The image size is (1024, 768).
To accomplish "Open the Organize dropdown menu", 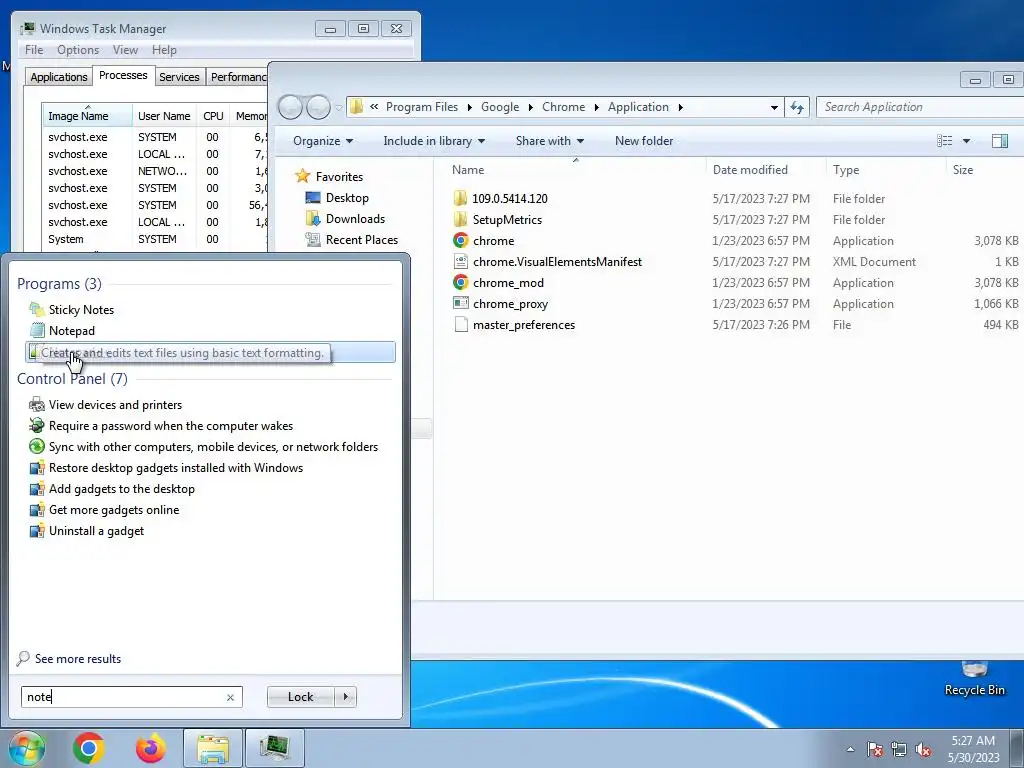I will tap(323, 141).
